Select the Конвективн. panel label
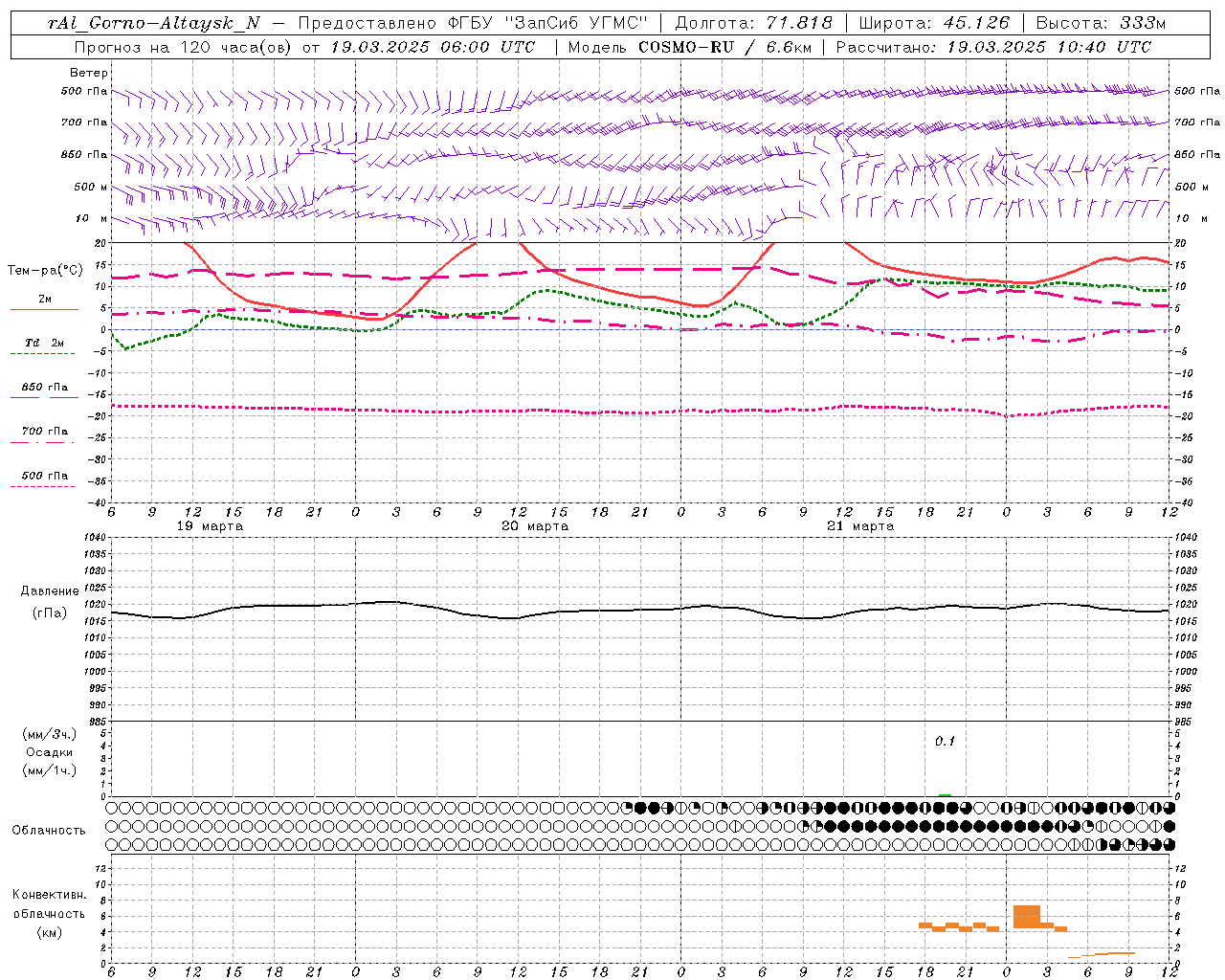 pos(50,895)
